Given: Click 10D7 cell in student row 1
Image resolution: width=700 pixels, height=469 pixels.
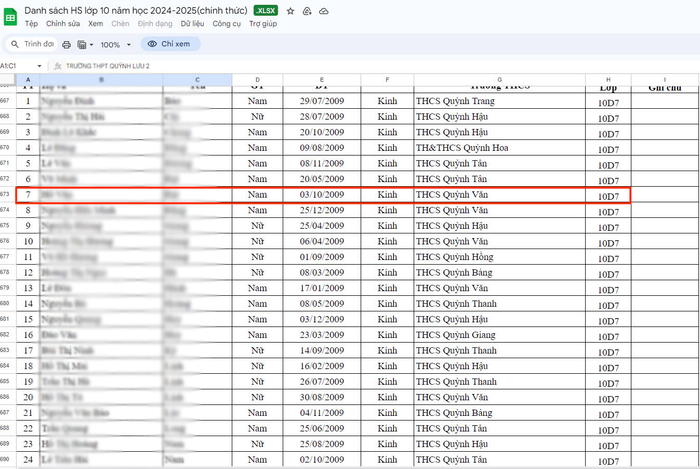Looking at the screenshot, I should (608, 102).
